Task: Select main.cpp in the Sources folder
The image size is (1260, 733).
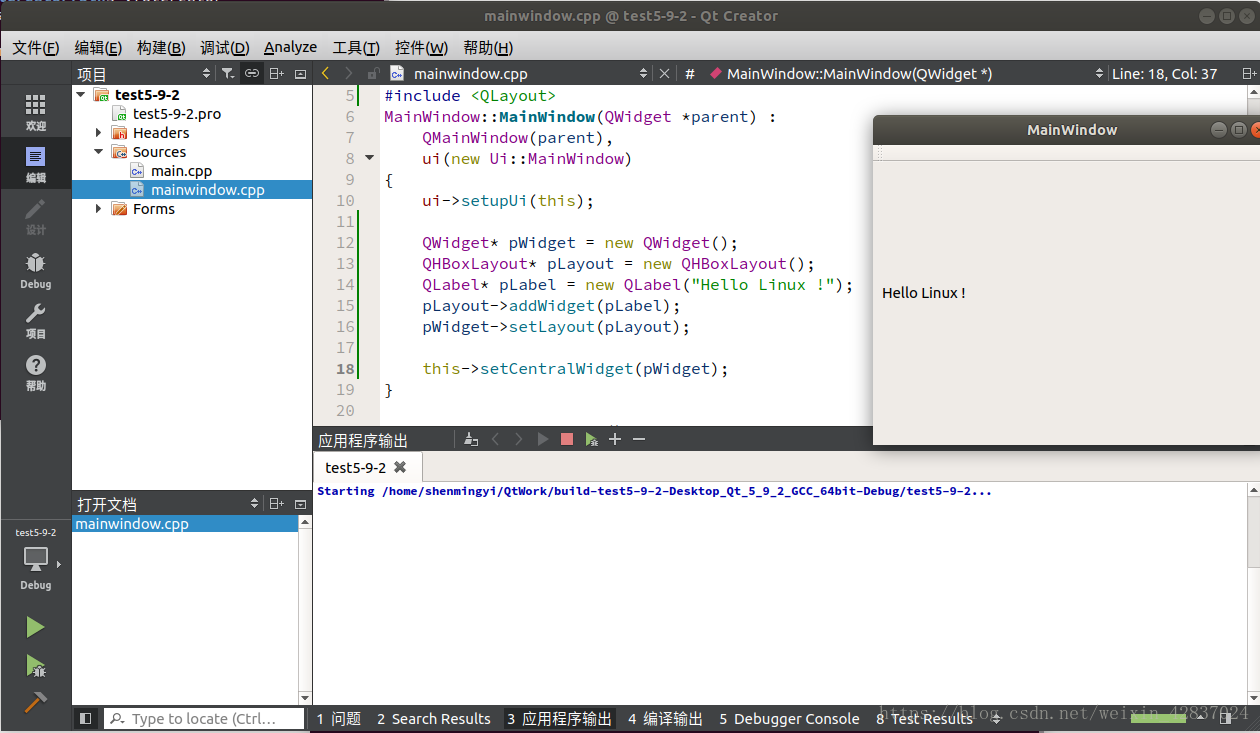Action: point(181,170)
